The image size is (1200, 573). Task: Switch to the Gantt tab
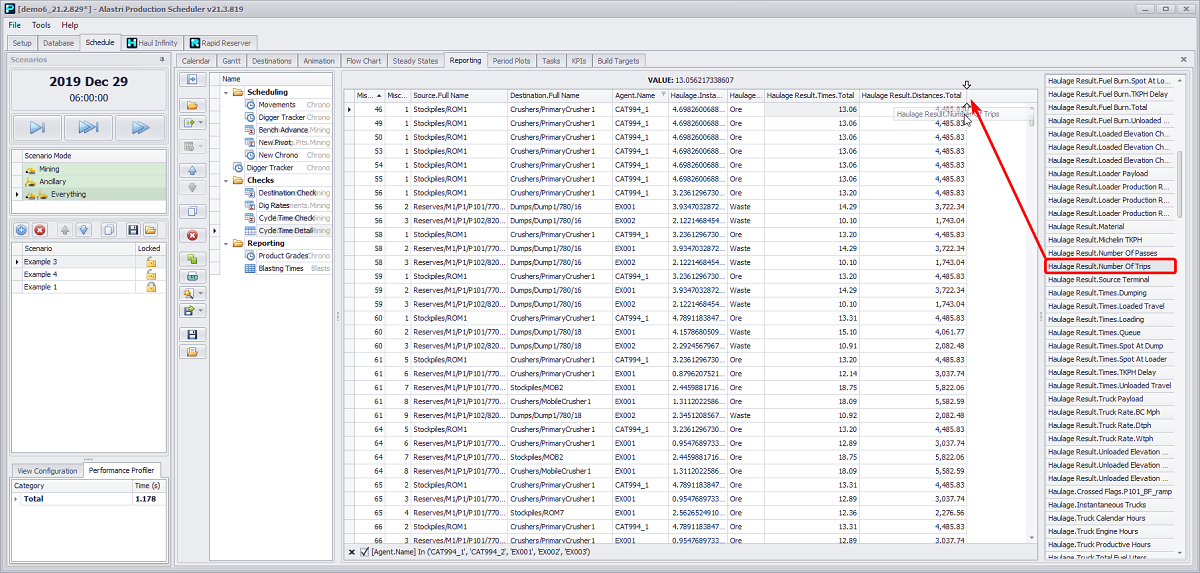coord(231,61)
